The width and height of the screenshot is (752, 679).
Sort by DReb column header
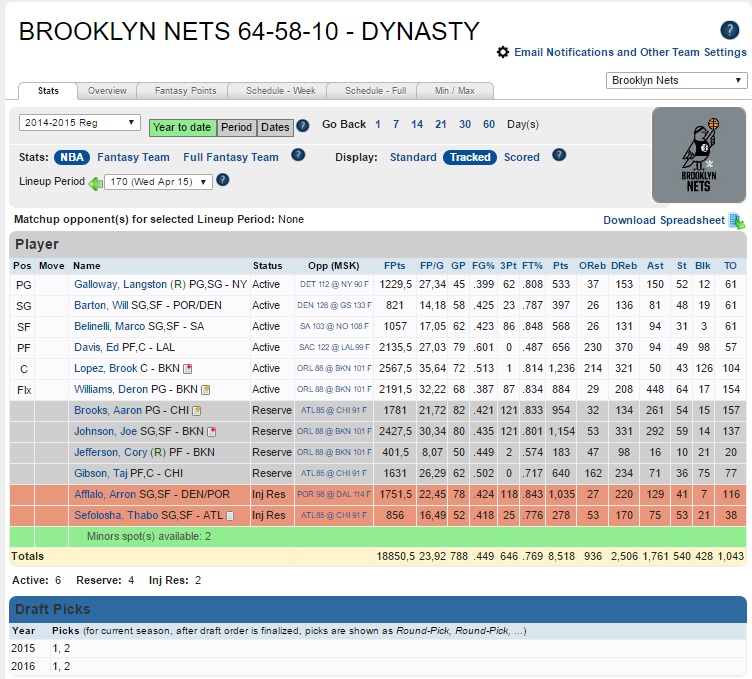tap(624, 266)
